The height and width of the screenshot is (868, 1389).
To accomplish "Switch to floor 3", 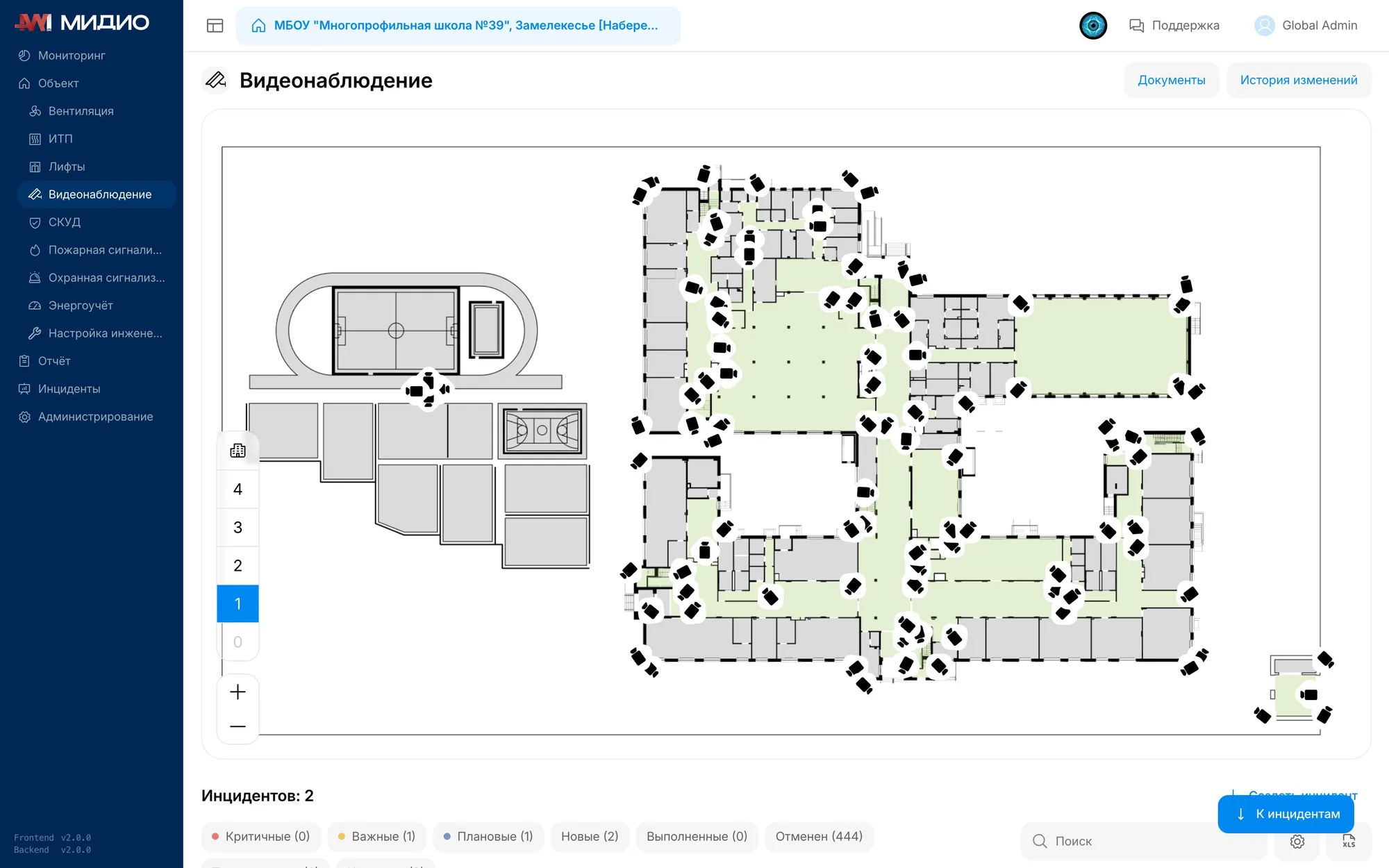I will [238, 528].
